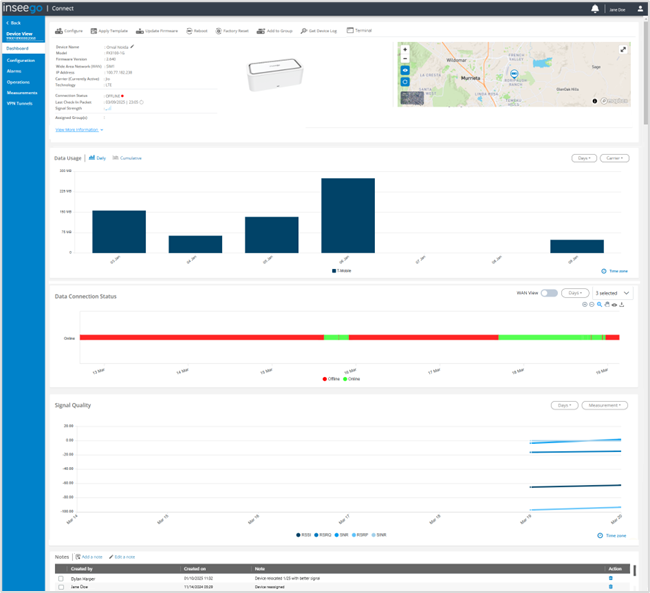Screen dimensions: 650x593
Task: Zoom in on the map
Action: 405,49
